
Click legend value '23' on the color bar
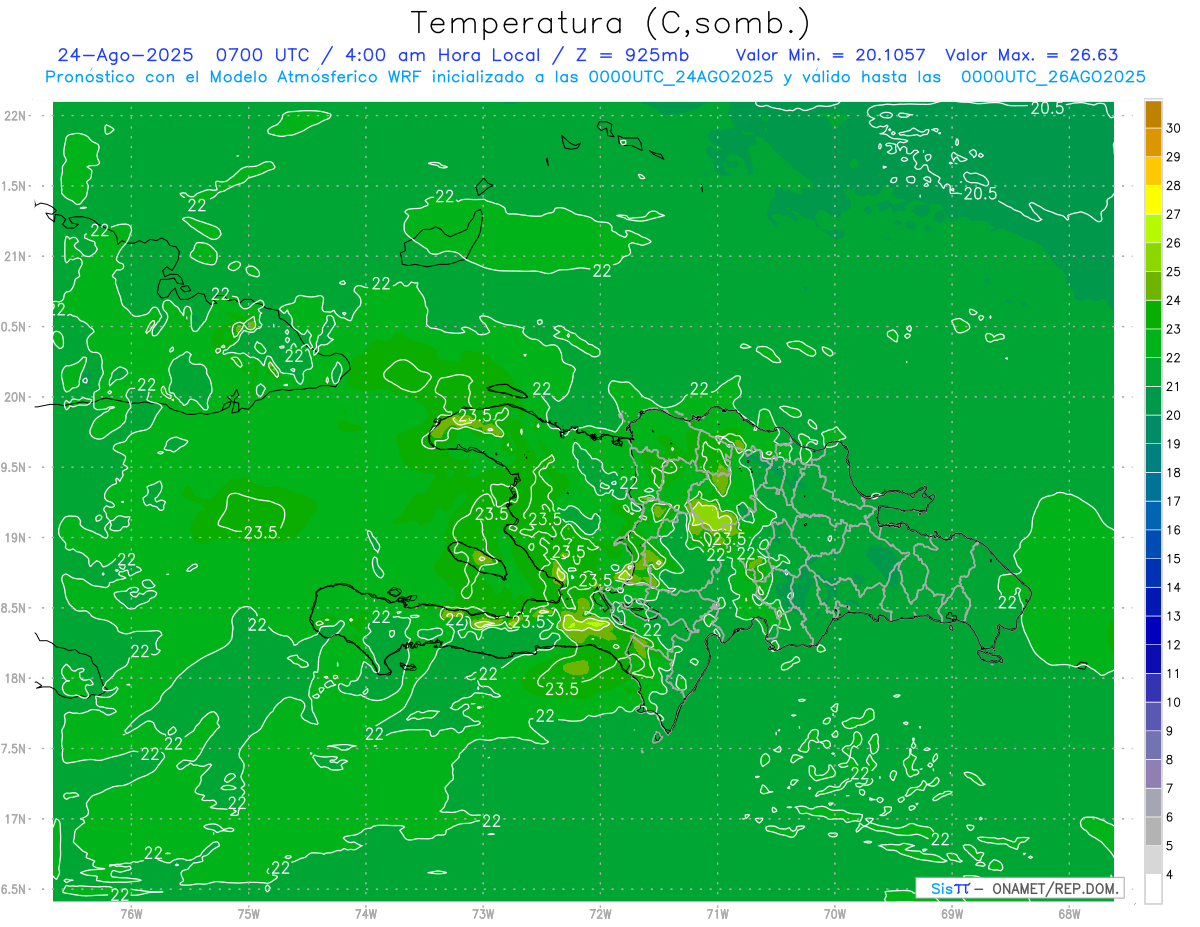[x=1174, y=329]
